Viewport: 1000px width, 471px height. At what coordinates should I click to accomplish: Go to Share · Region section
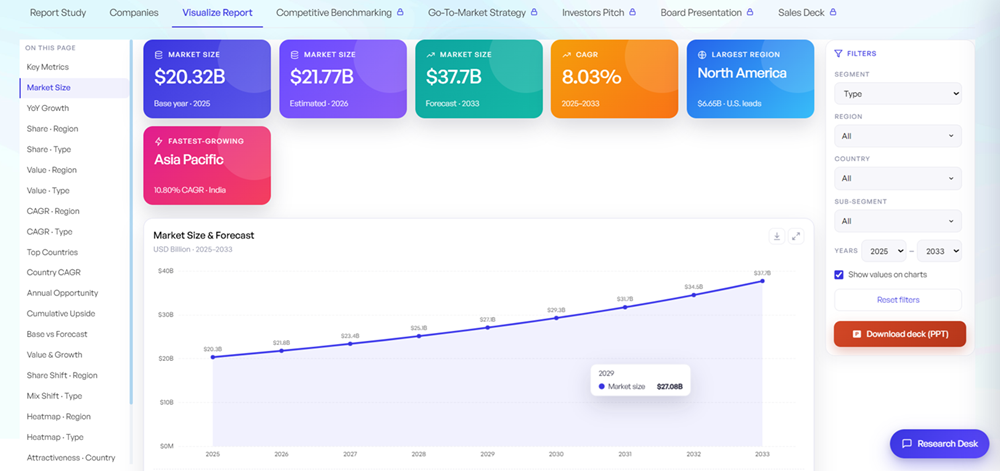52,129
